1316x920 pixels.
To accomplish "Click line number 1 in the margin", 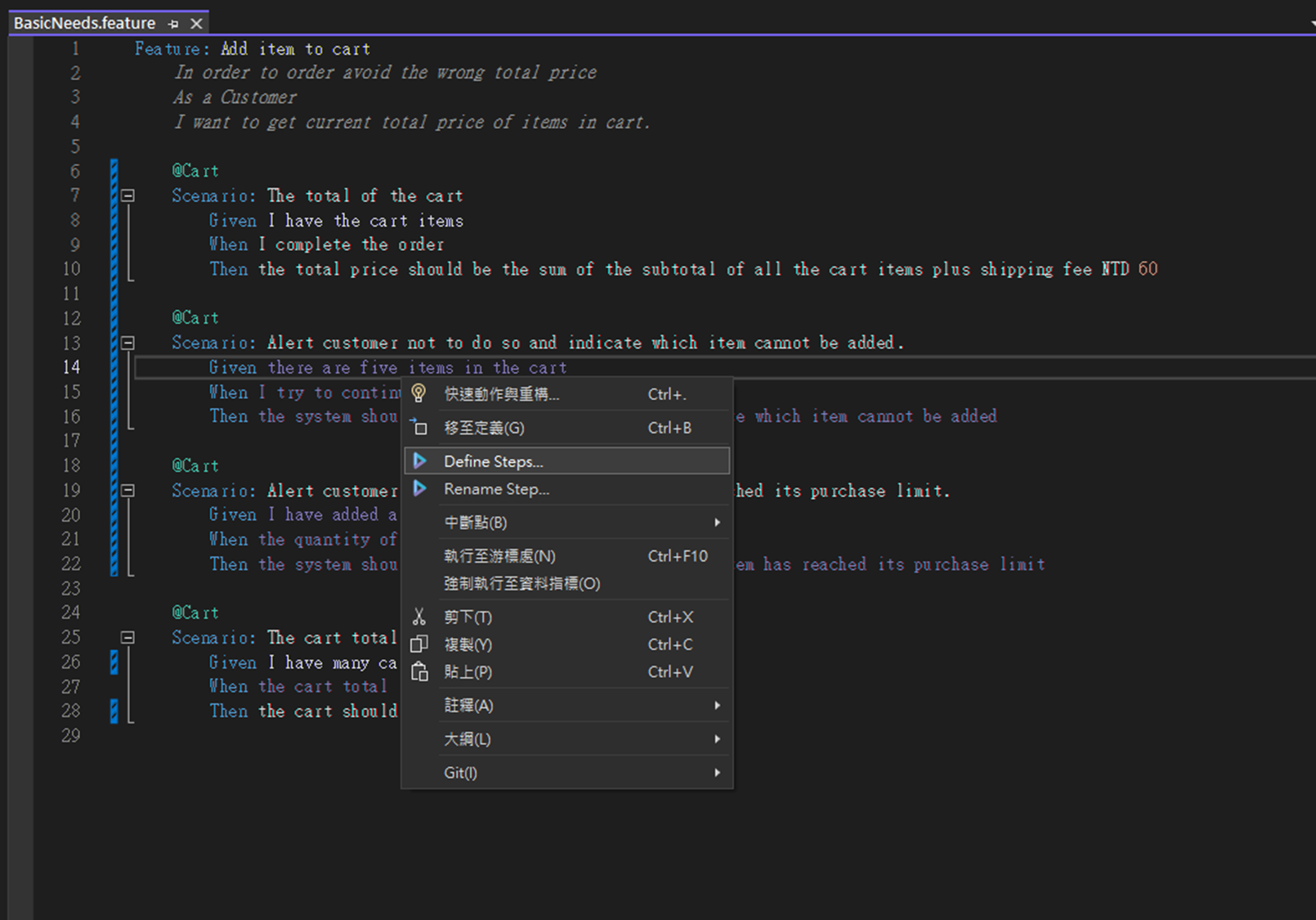I will (x=75, y=48).
